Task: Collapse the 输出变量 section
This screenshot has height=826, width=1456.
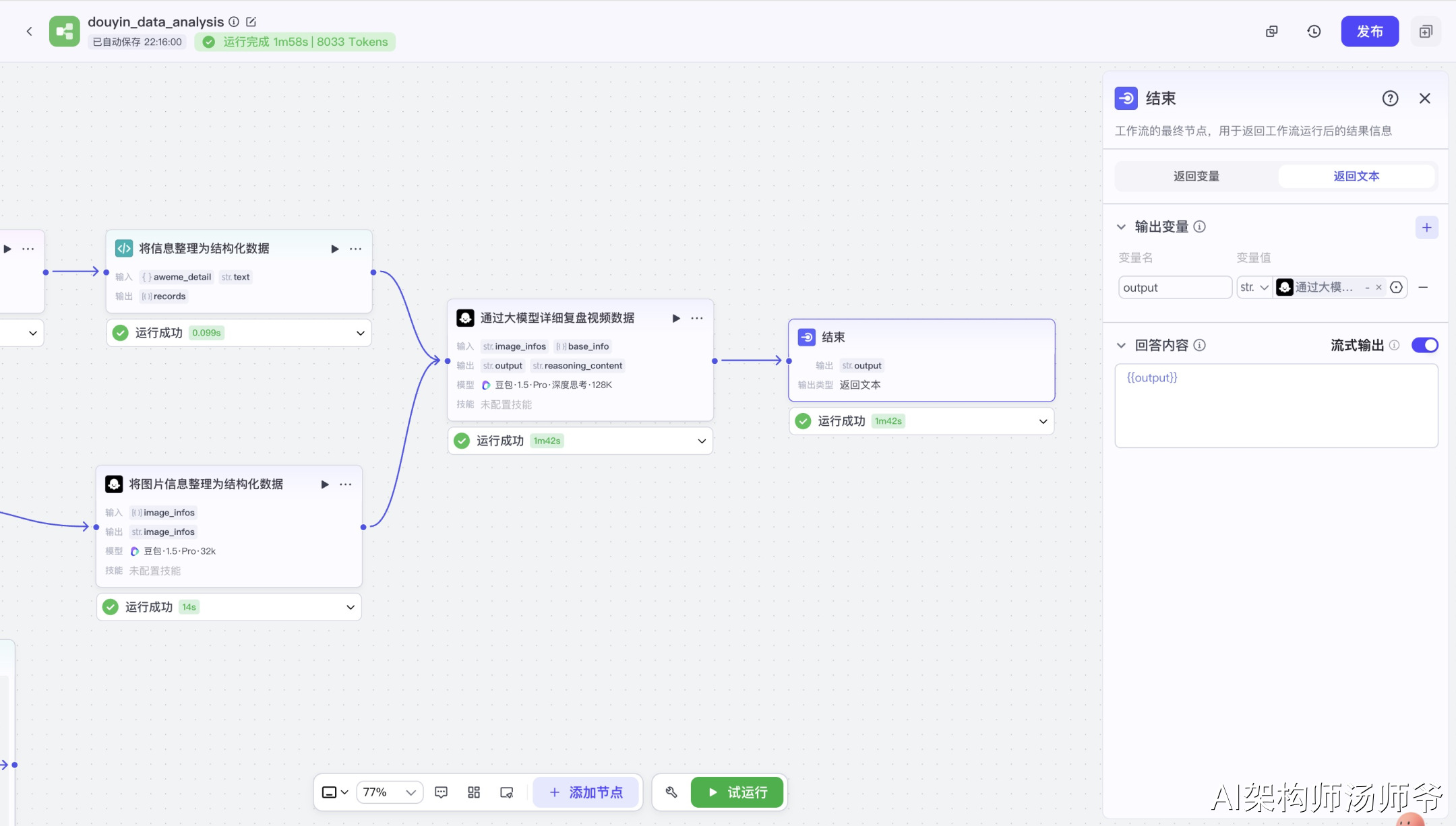Action: 1122,227
